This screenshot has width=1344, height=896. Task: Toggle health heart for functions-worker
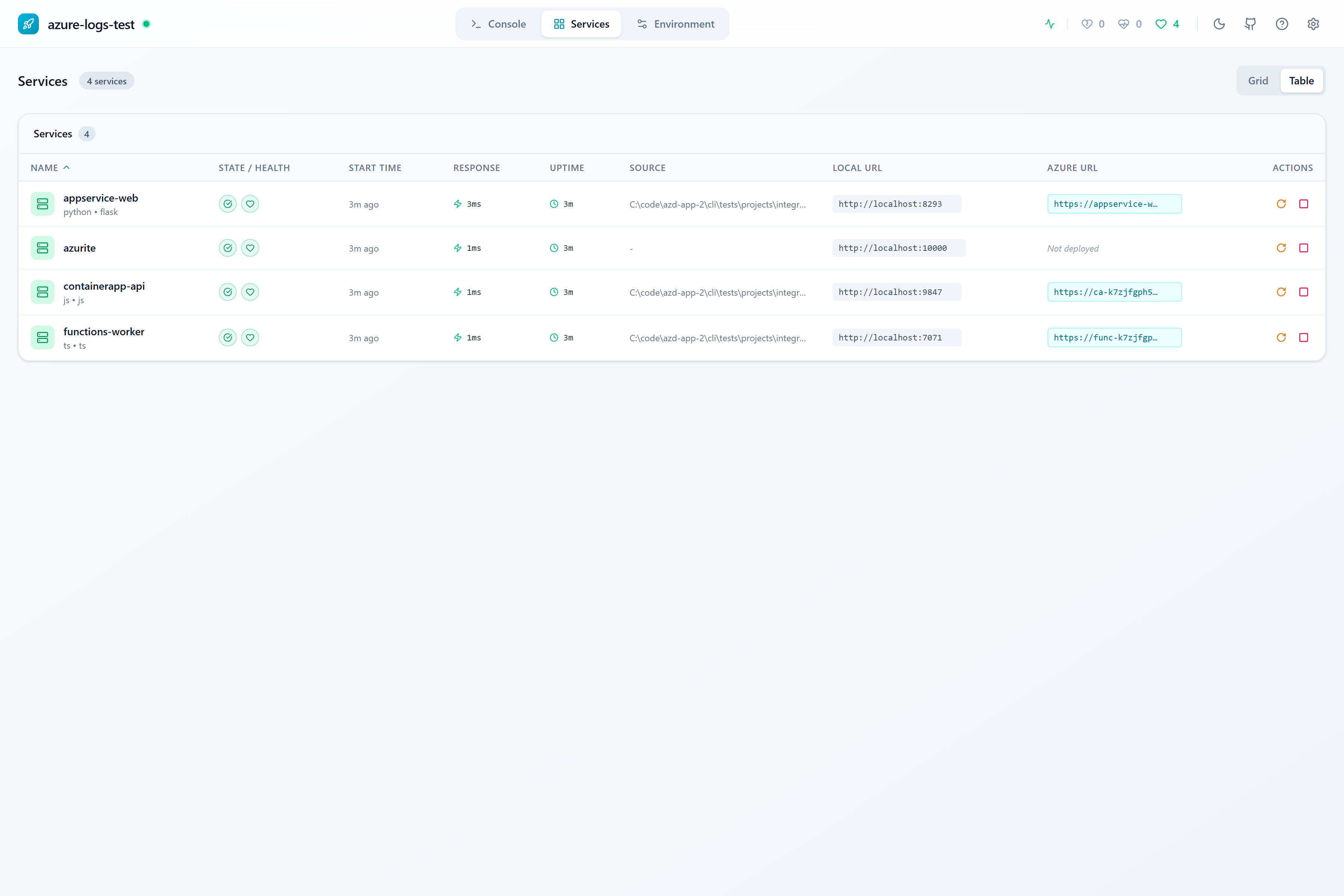point(250,337)
